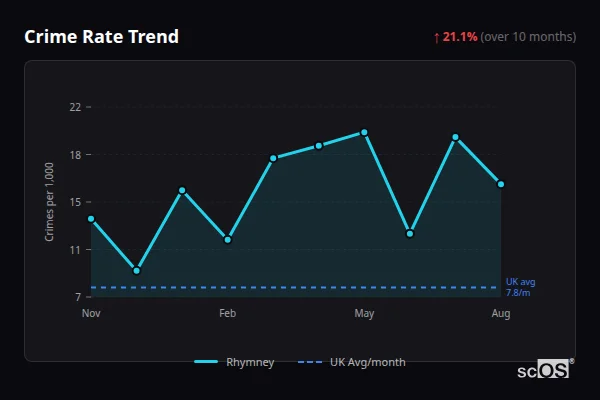Click the Nov x-axis label
Viewport: 600px width, 400px height.
click(x=91, y=313)
